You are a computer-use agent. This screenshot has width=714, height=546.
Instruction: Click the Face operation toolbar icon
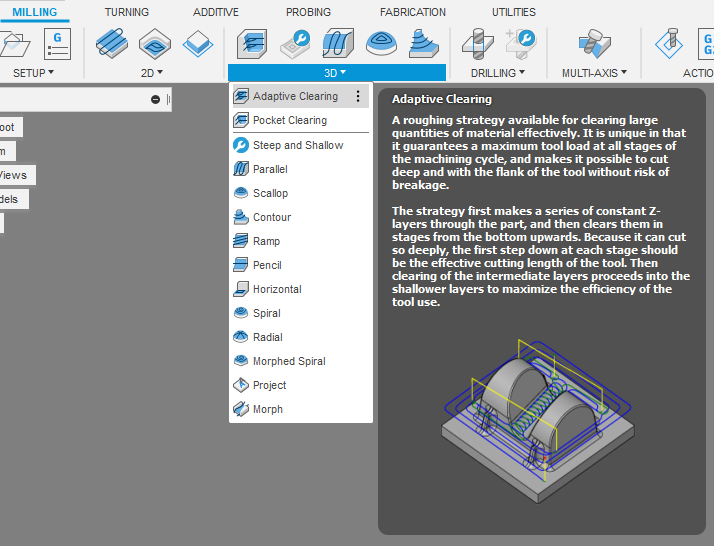point(198,44)
